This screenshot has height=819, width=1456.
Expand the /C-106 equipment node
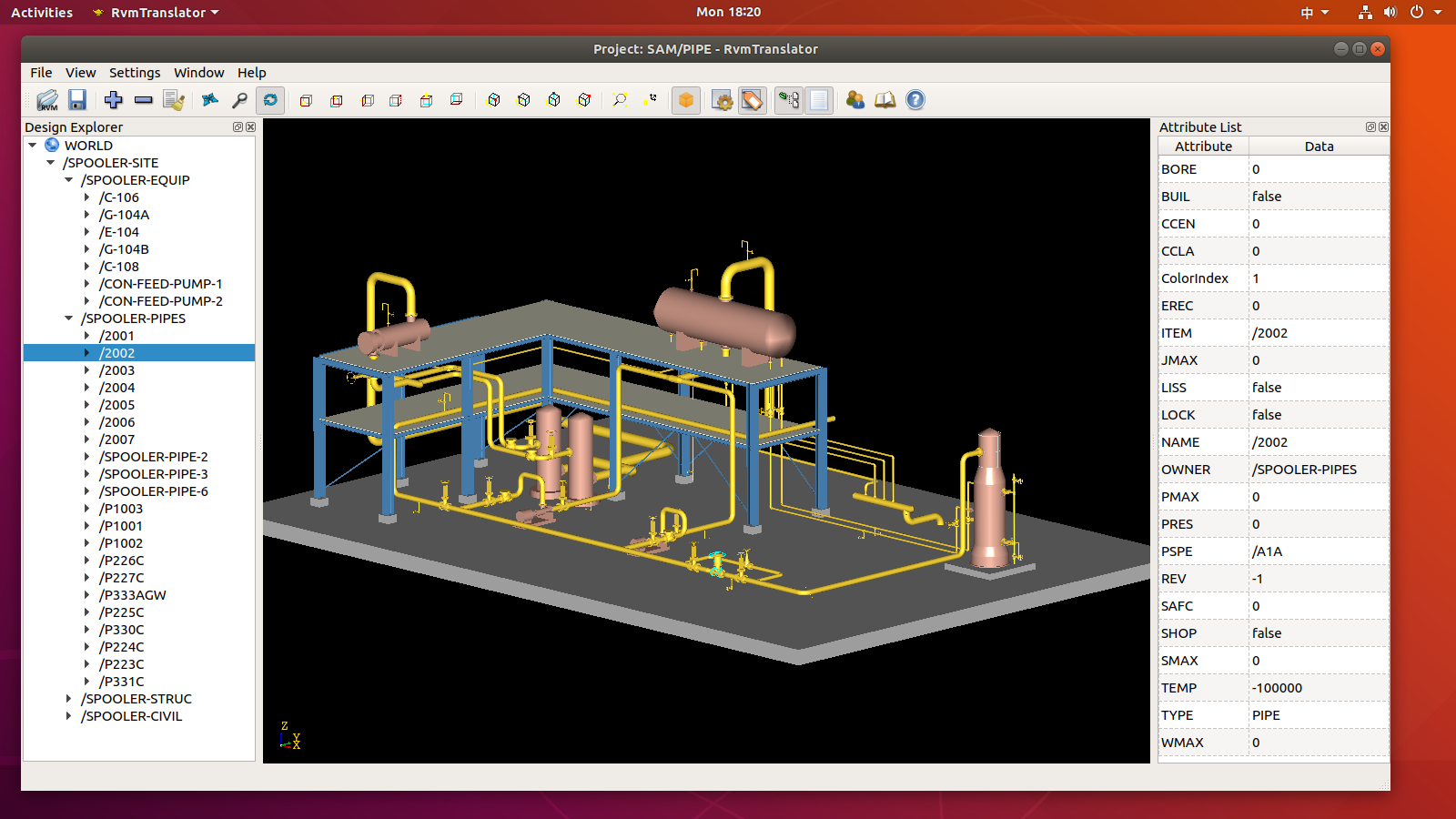87,197
